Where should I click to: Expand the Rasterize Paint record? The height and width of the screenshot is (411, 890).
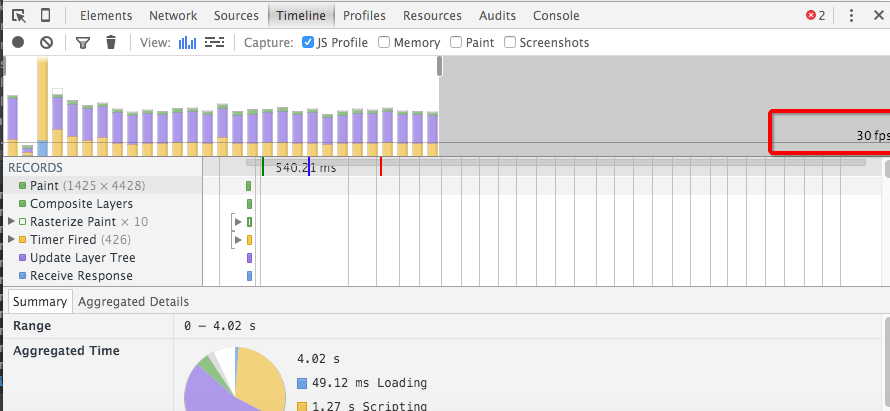click(12, 222)
